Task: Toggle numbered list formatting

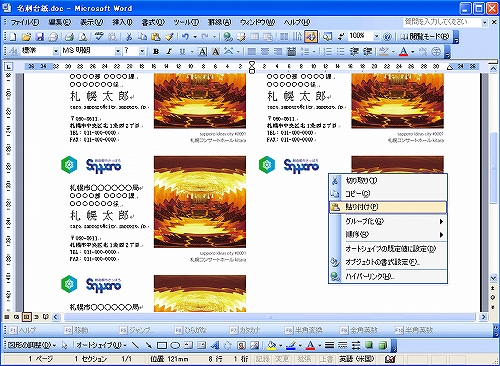Action: point(328,51)
